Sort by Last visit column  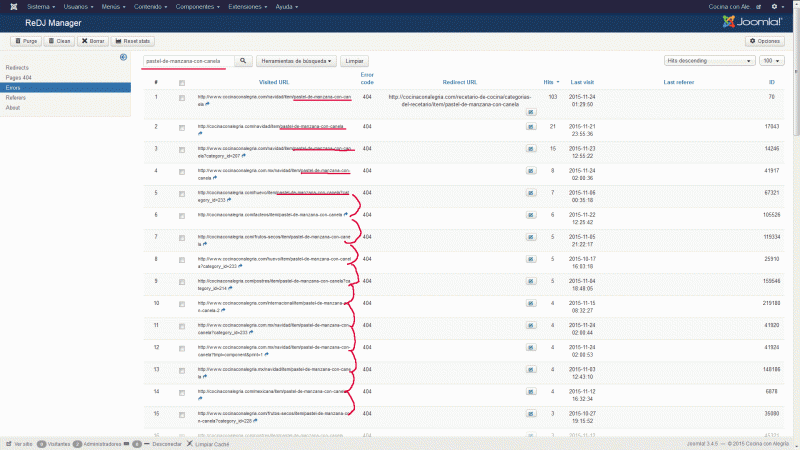582,82
